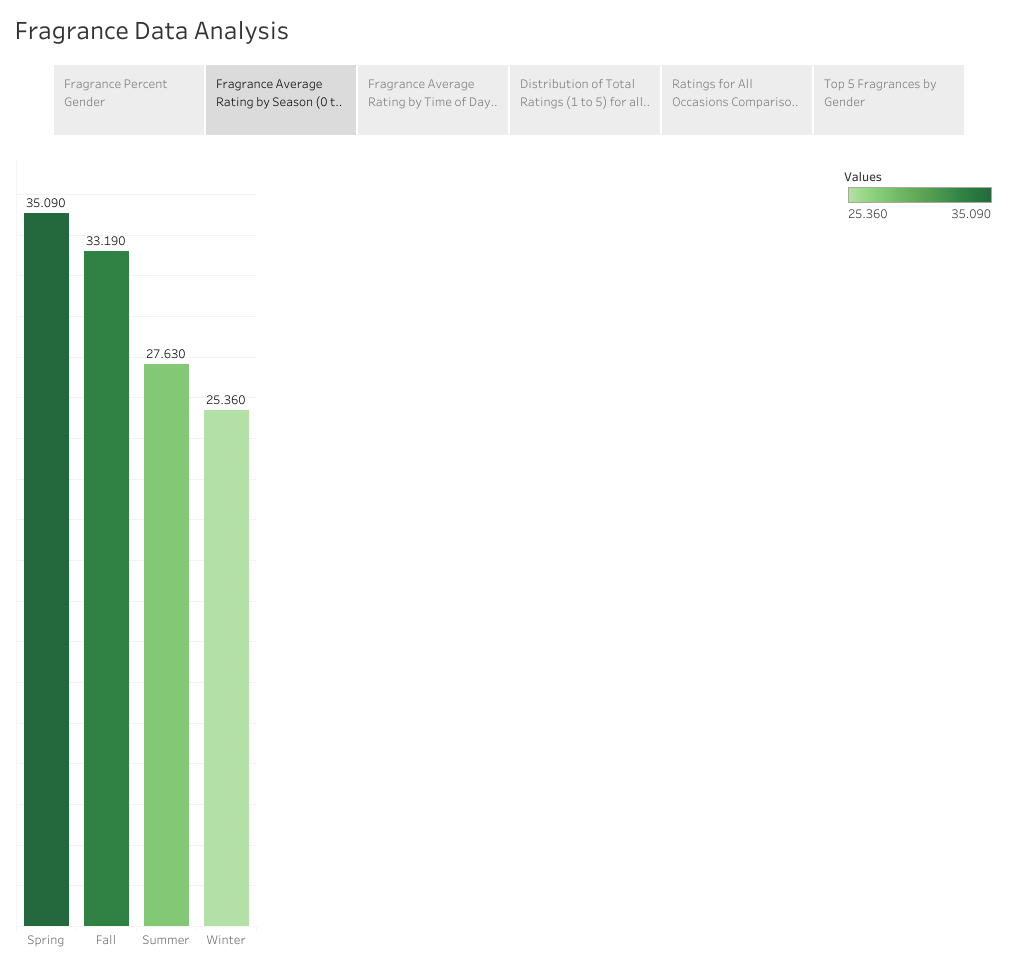Click the Values legend title
1015x963 pixels.
click(862, 176)
